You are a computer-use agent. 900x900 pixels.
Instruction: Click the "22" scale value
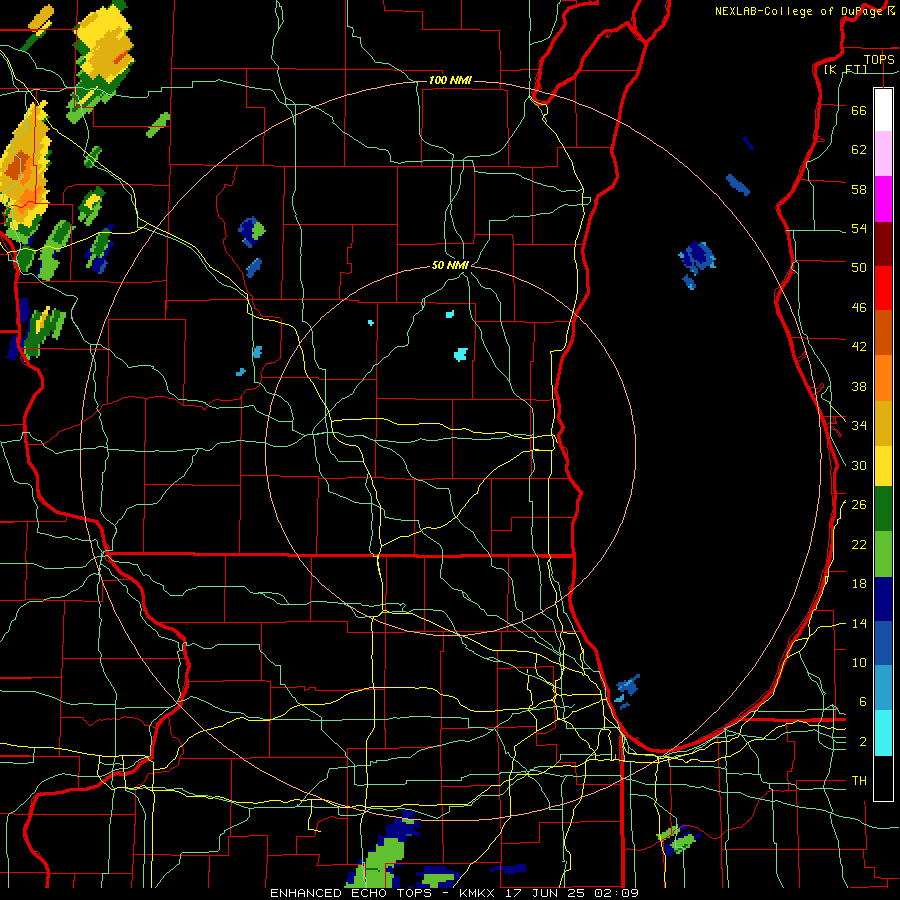859,544
